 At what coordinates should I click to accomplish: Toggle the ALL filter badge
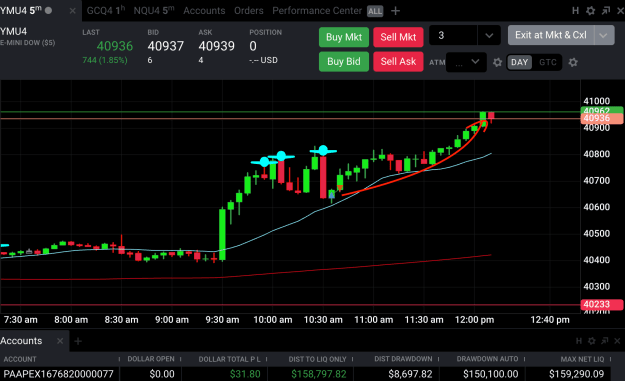375,11
